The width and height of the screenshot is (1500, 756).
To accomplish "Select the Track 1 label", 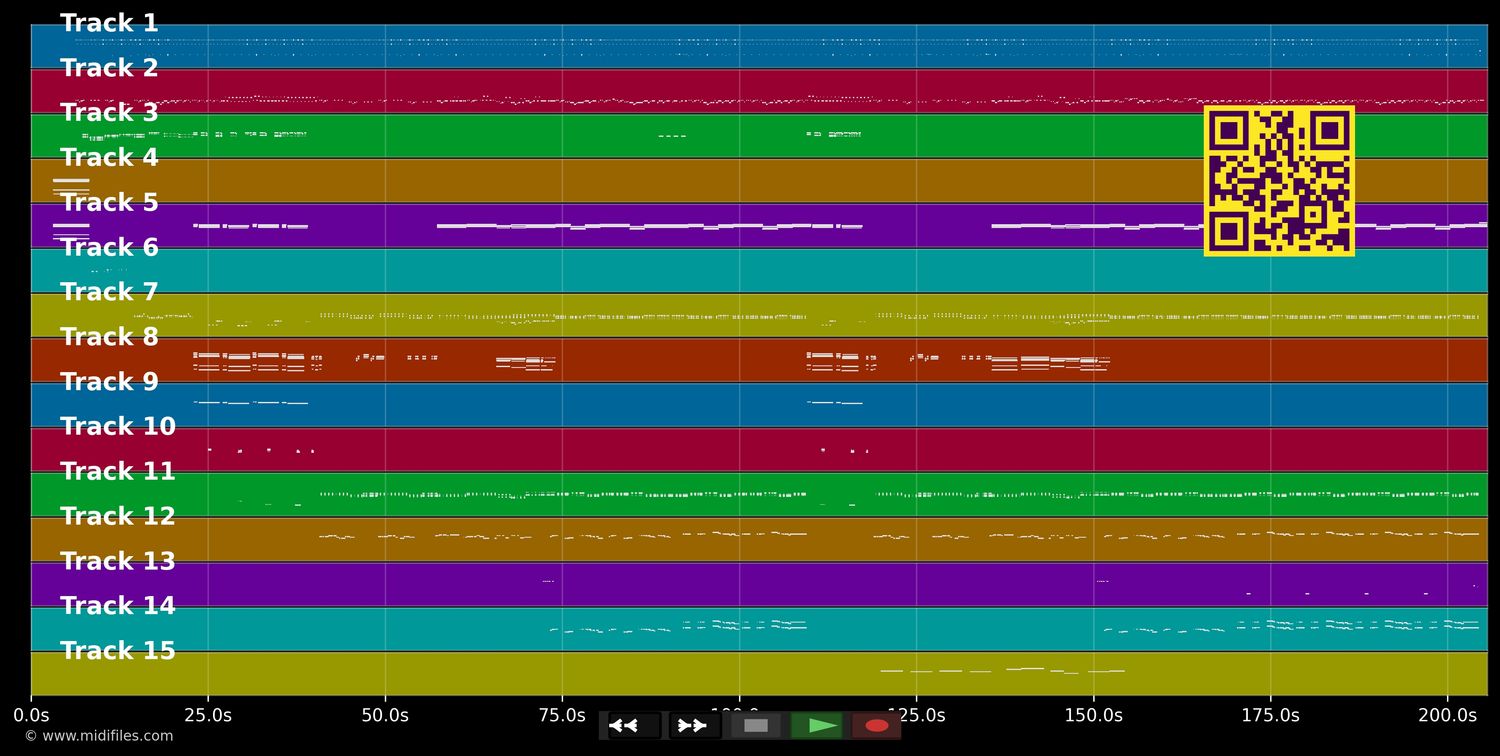I will [109, 23].
